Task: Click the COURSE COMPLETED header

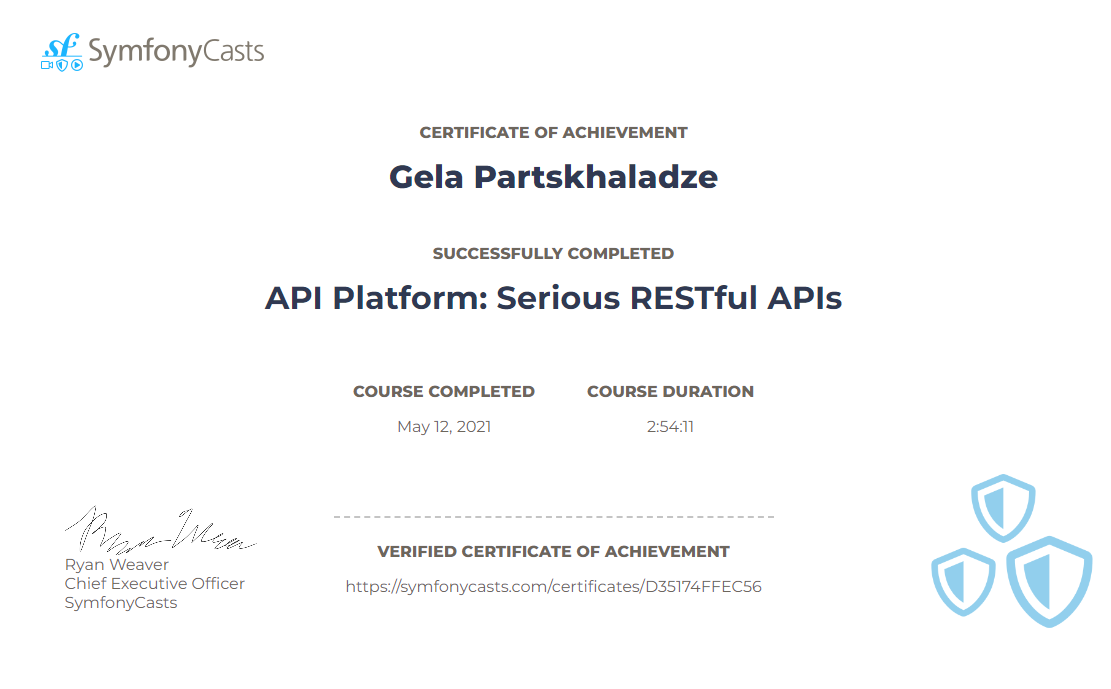Action: tap(444, 391)
